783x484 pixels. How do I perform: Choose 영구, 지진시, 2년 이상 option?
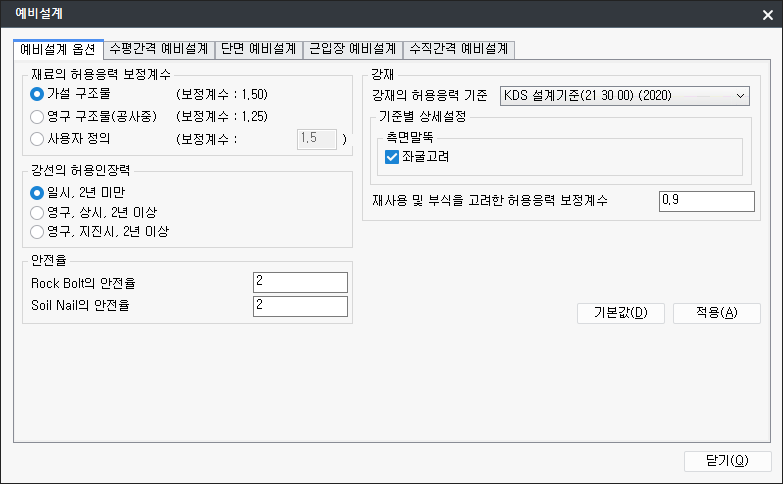coord(38,232)
